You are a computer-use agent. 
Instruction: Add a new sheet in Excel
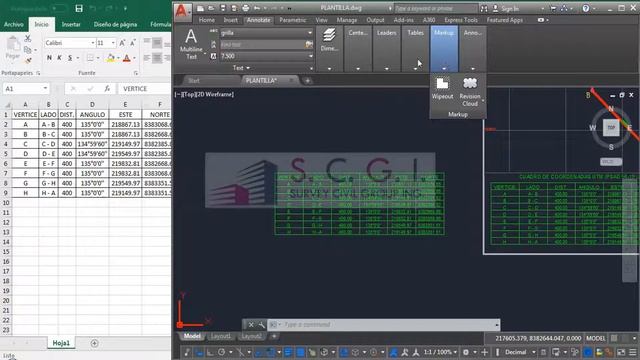click(x=94, y=343)
